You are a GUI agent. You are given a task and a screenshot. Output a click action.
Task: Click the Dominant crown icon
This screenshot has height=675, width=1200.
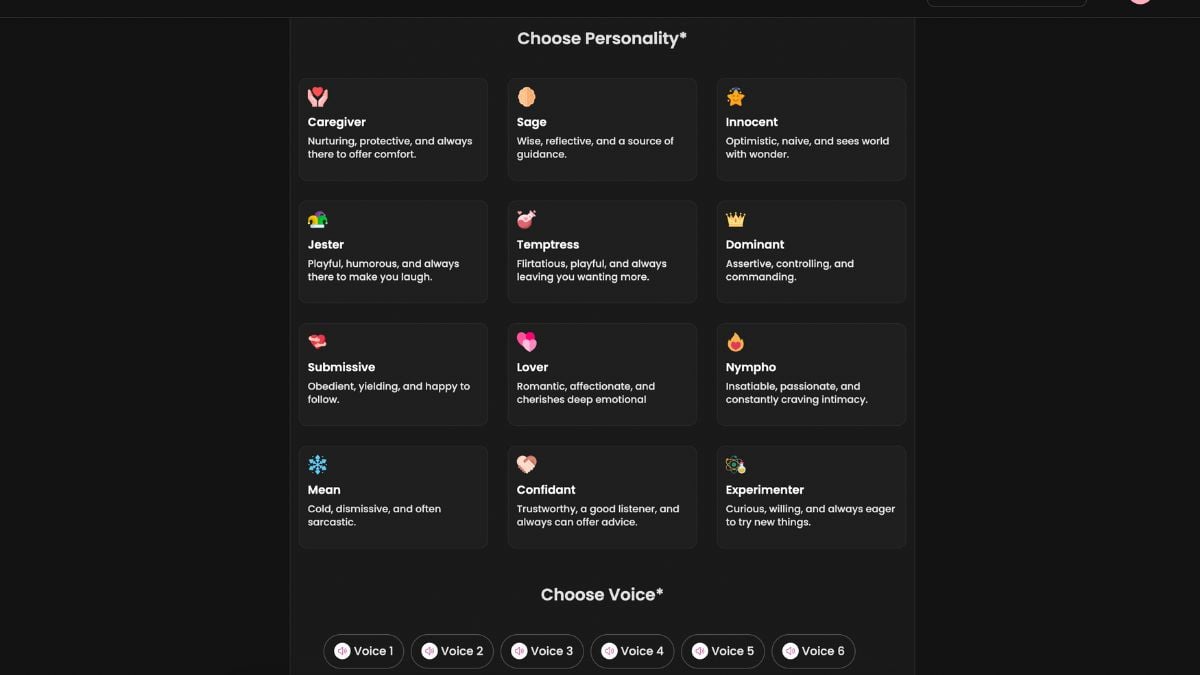pos(736,220)
